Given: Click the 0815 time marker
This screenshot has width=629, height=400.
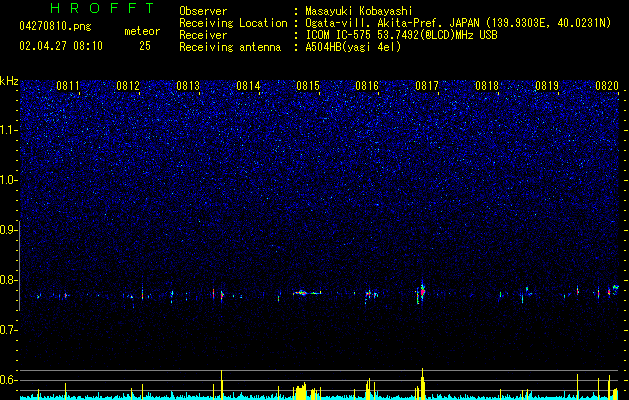Looking at the screenshot, I should pyautogui.click(x=308, y=86).
